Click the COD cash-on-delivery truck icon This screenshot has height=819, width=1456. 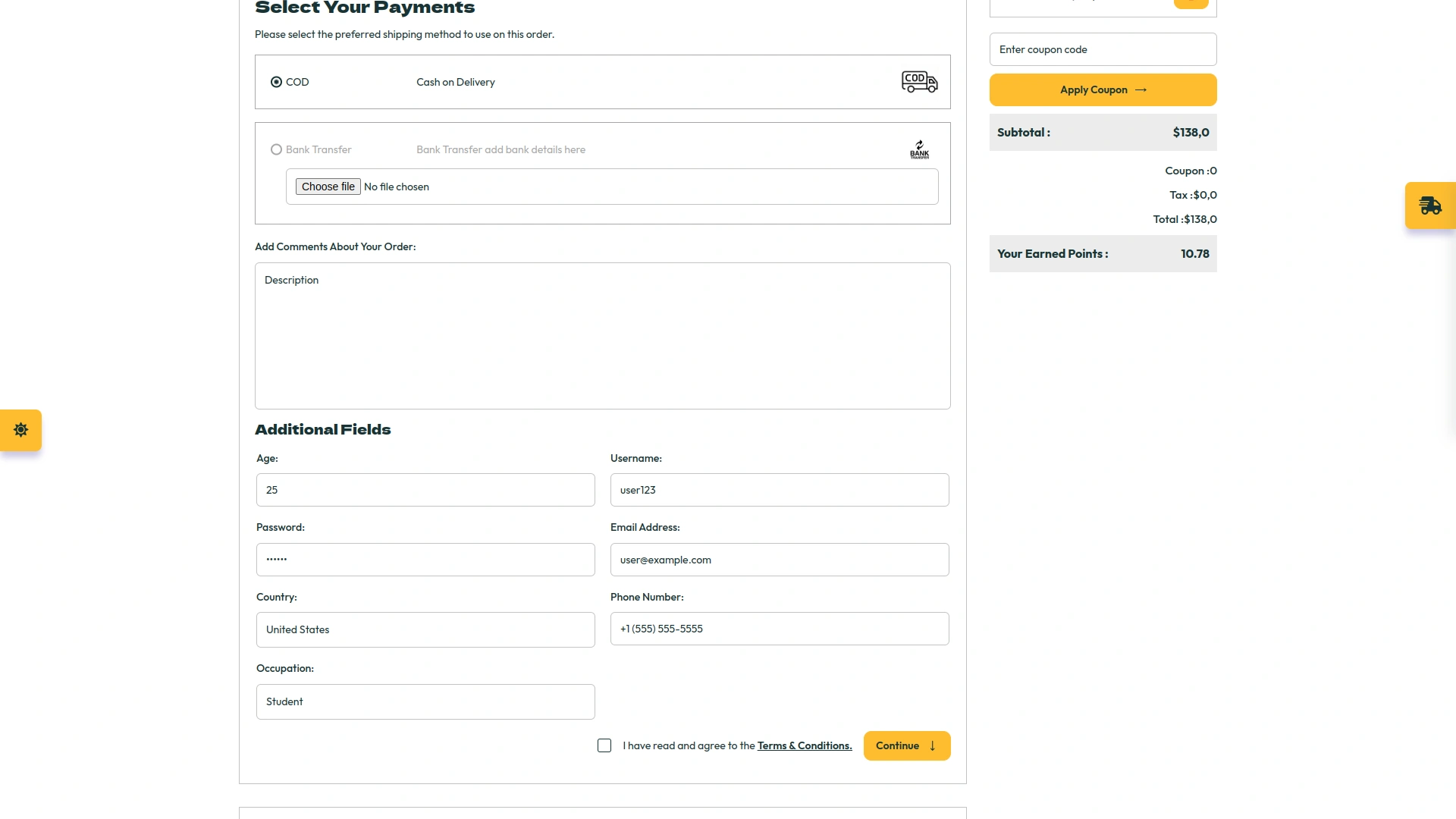pyautogui.click(x=918, y=82)
